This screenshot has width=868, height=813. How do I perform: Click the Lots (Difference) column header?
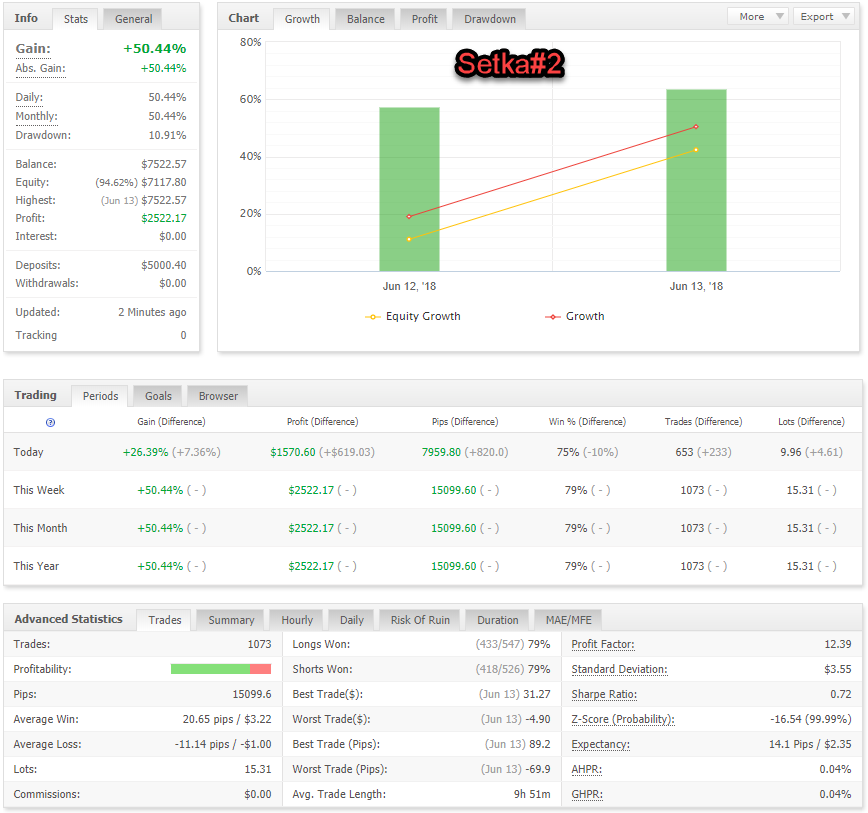811,422
